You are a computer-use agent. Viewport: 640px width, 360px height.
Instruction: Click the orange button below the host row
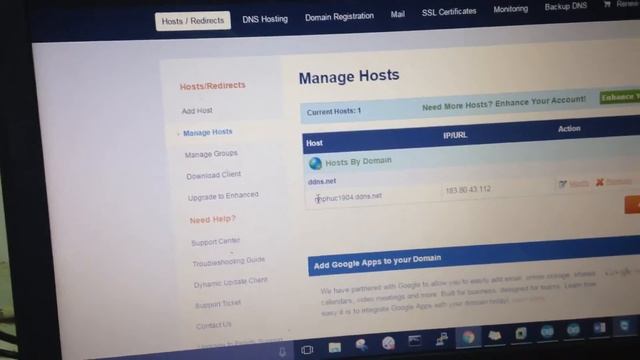point(632,204)
